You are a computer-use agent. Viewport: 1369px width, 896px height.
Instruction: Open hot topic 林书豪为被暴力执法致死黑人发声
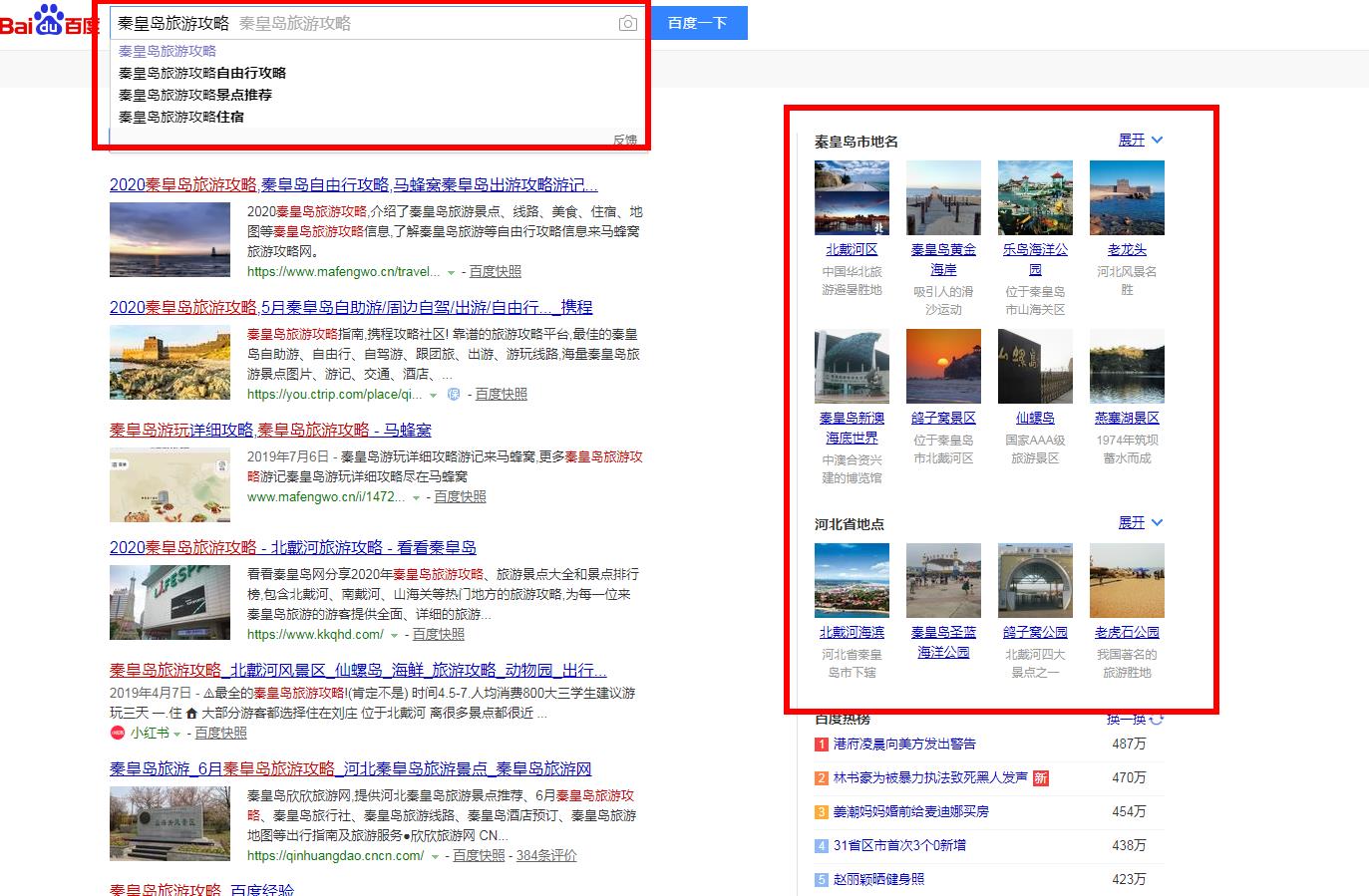tap(930, 777)
